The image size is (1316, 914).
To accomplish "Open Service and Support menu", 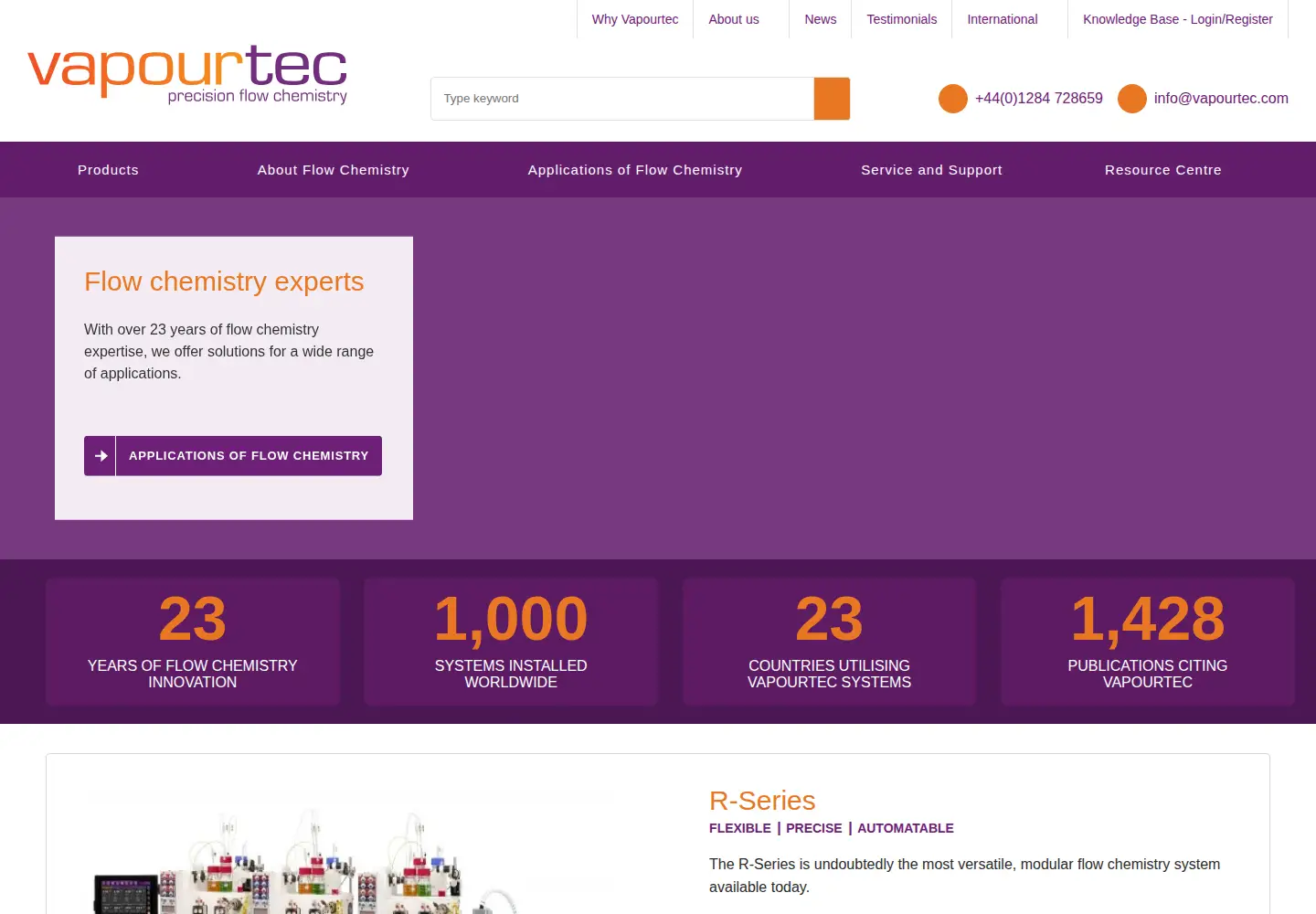I will click(931, 170).
